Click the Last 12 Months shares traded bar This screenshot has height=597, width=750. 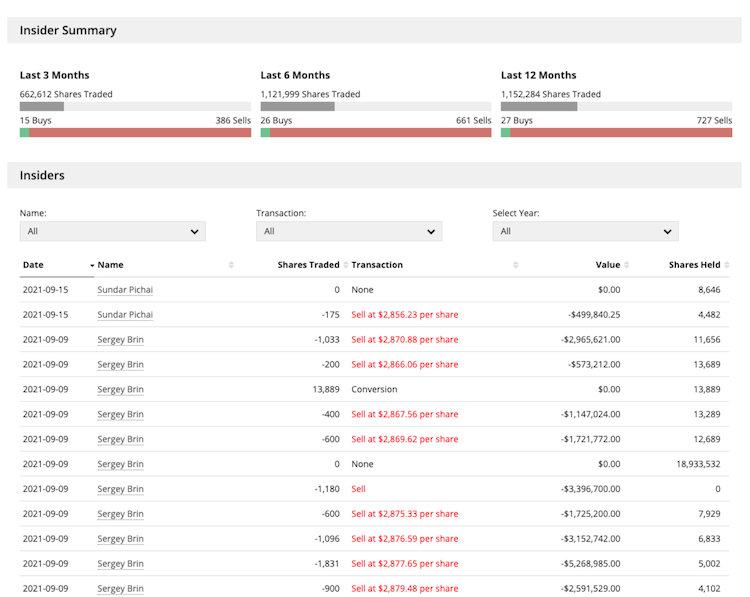point(616,106)
